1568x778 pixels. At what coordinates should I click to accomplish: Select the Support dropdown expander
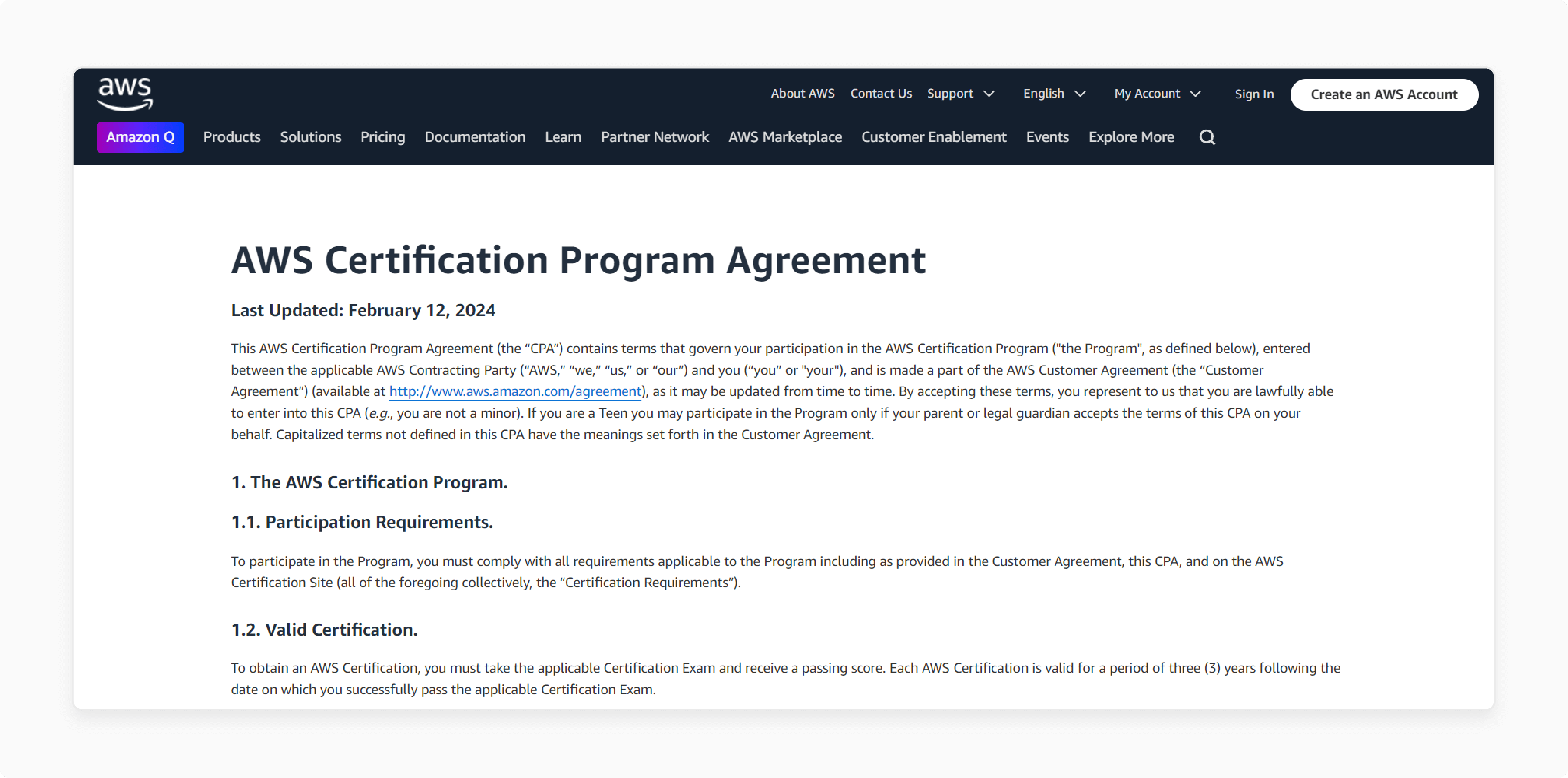(990, 93)
